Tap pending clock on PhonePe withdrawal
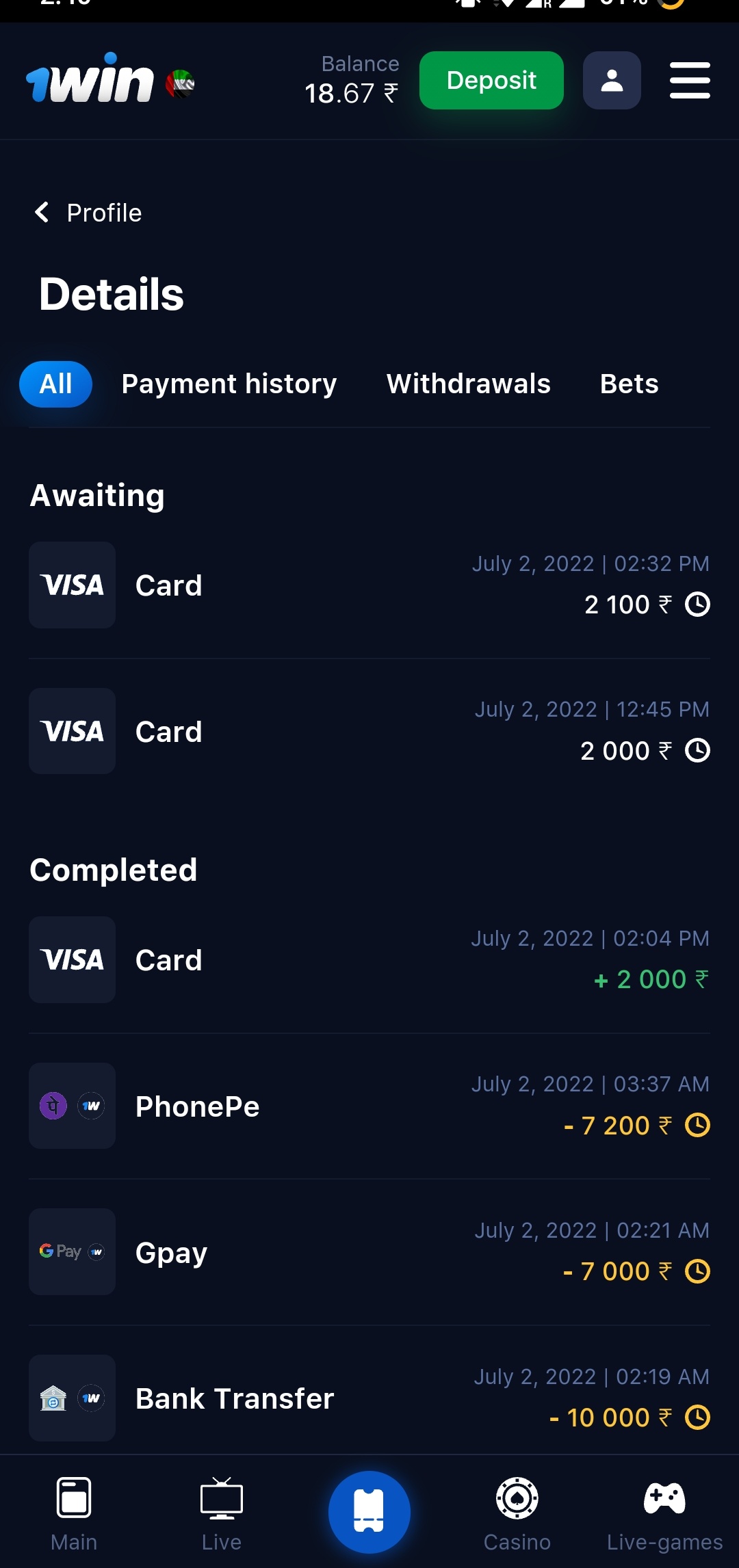739x1568 pixels. tap(697, 1125)
